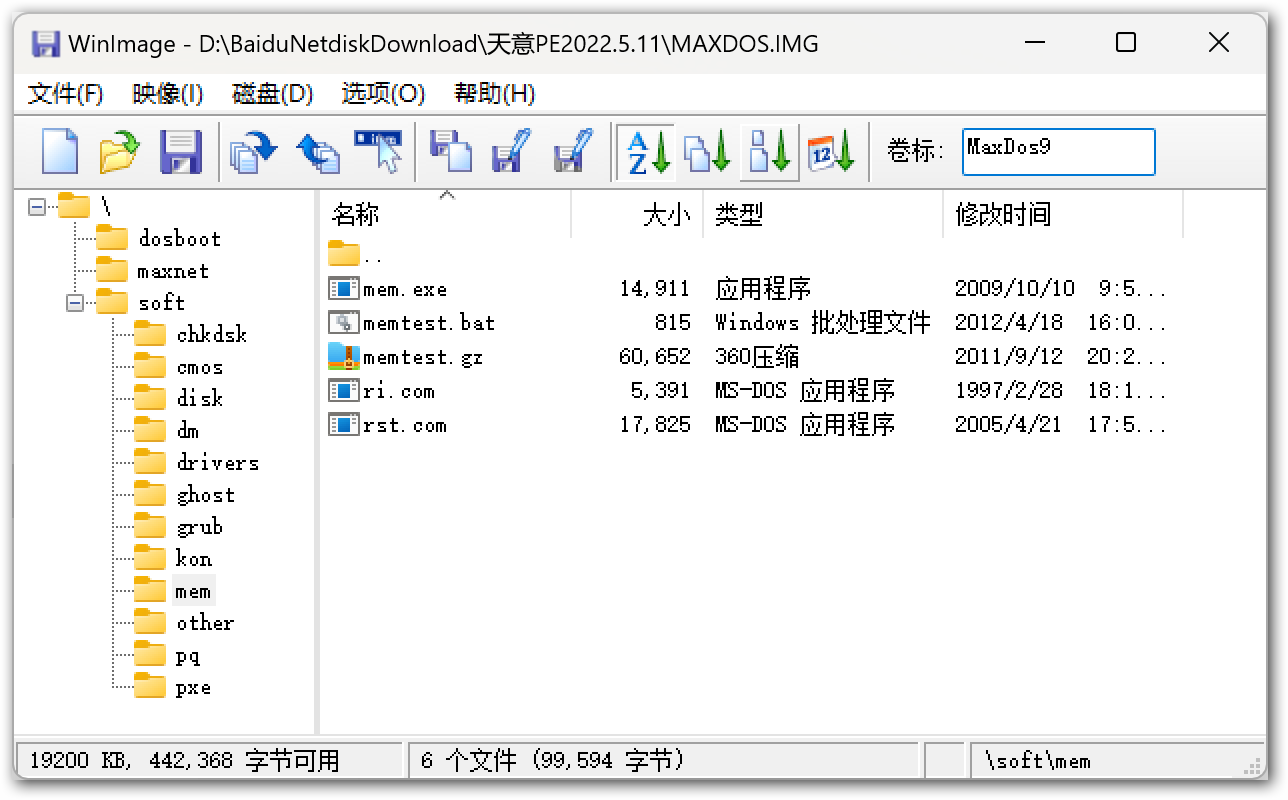The height and width of the screenshot is (800, 1288).
Task: Click the second floppy-with-pen icon beside the sort buttons
Action: coord(573,152)
